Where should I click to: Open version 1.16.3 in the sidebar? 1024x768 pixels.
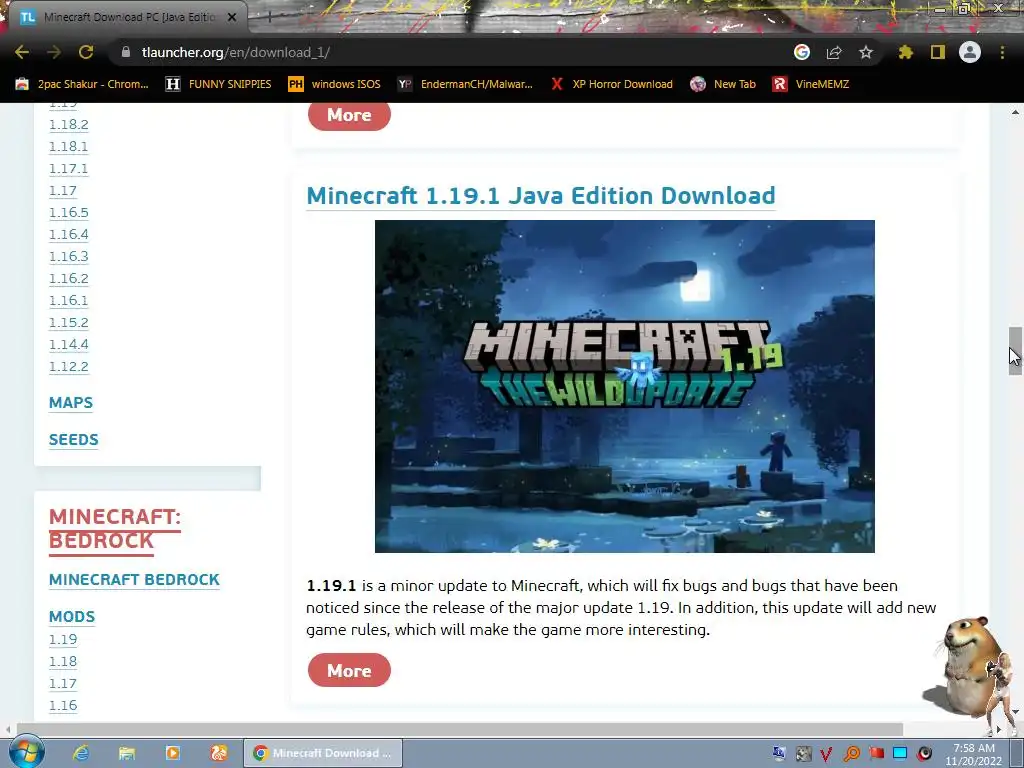coord(69,256)
